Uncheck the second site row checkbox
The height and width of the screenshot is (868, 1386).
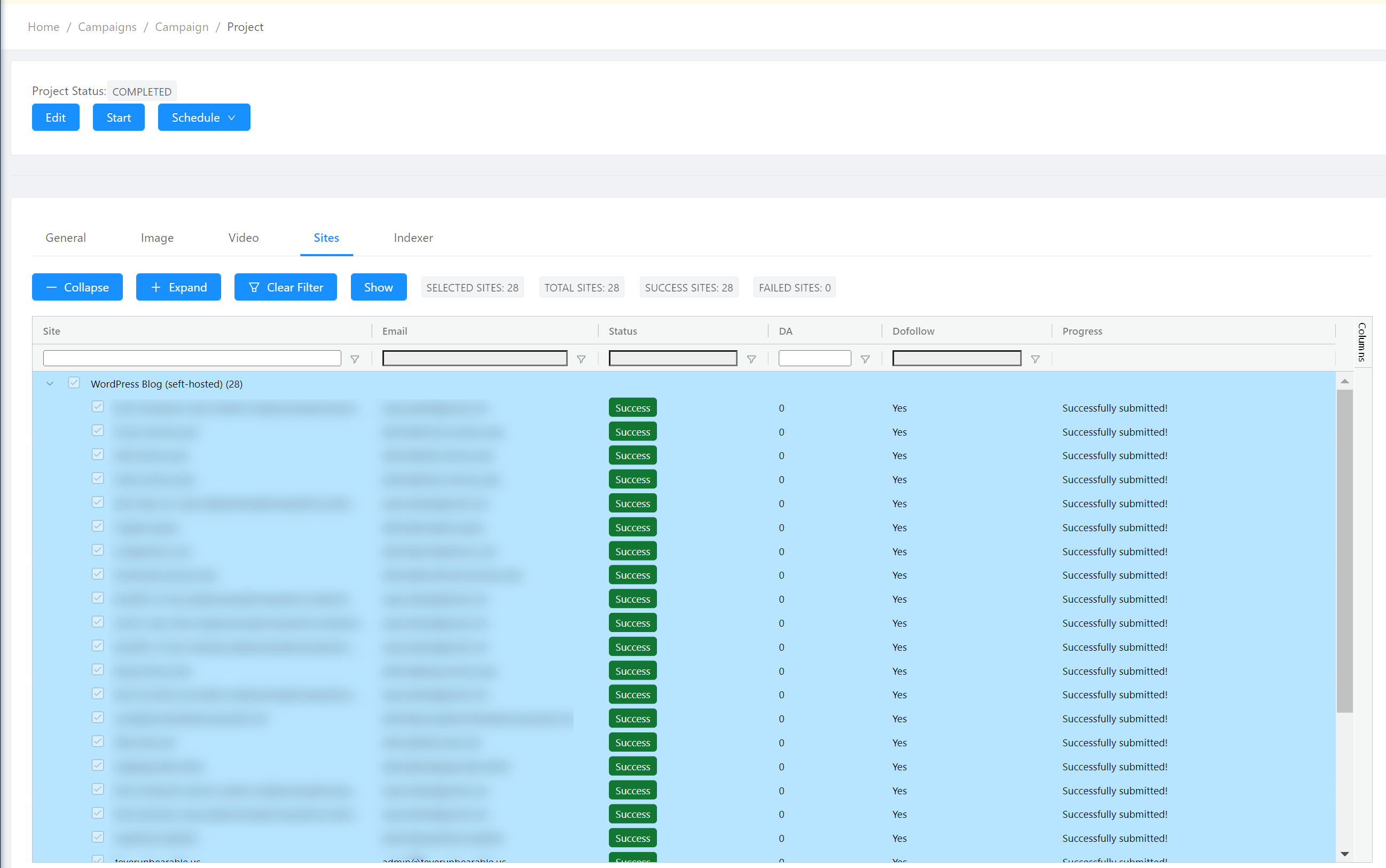pyautogui.click(x=98, y=431)
